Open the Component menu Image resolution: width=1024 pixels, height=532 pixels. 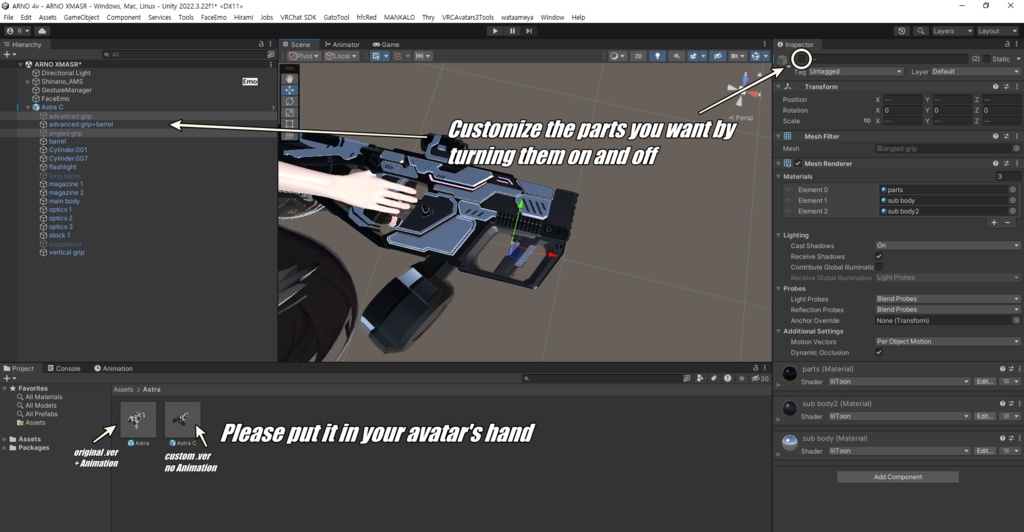(123, 18)
